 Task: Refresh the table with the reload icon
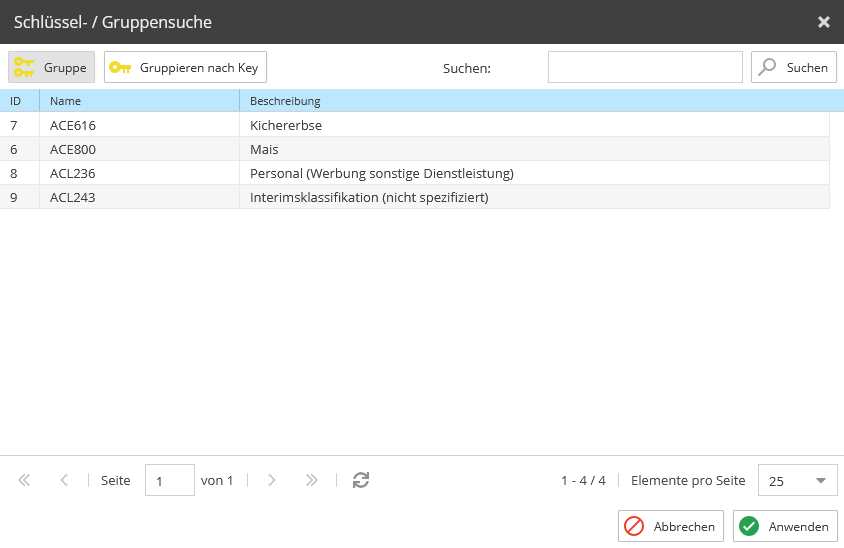[361, 480]
